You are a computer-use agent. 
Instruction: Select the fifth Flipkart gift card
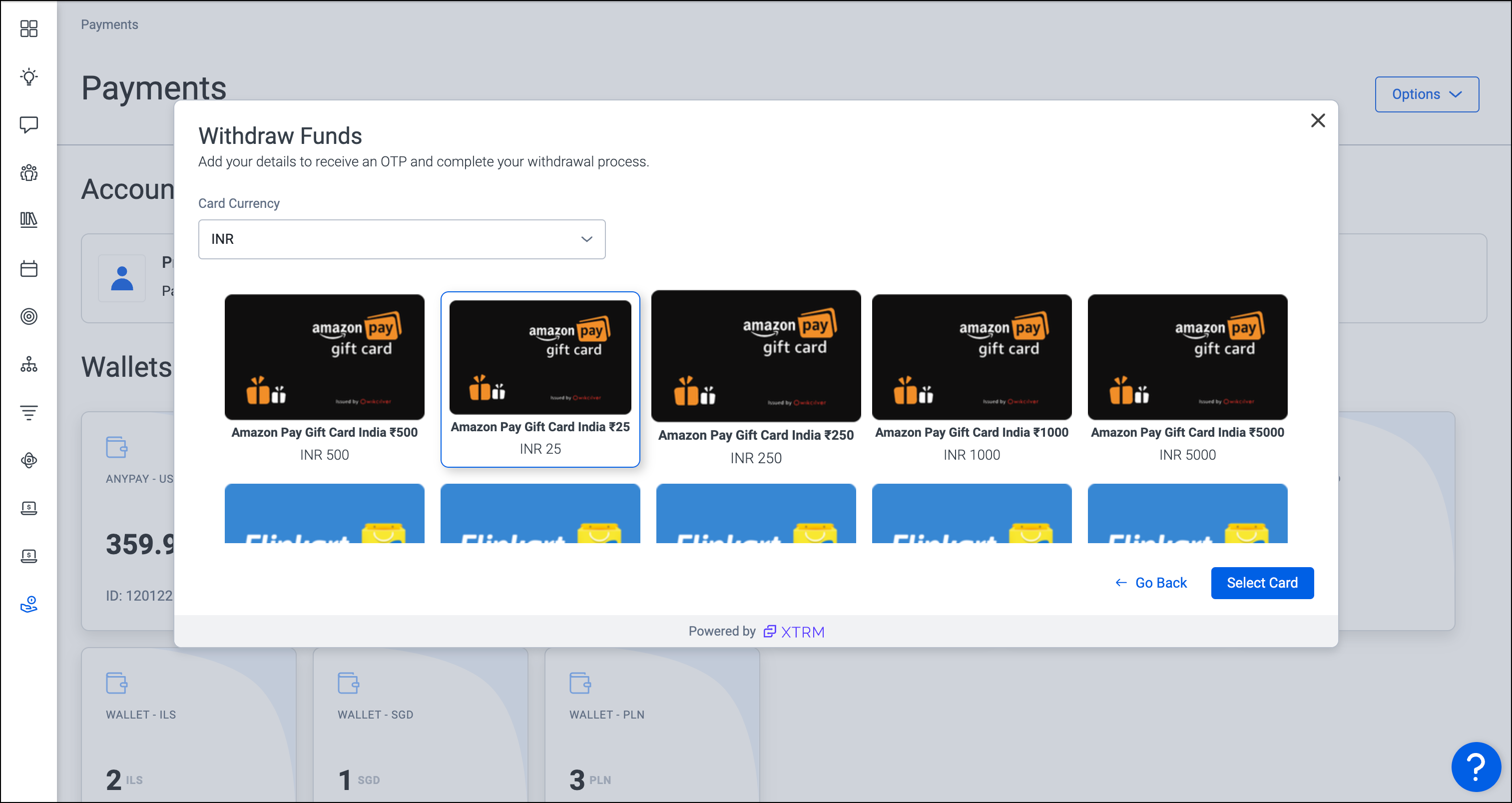1187,513
